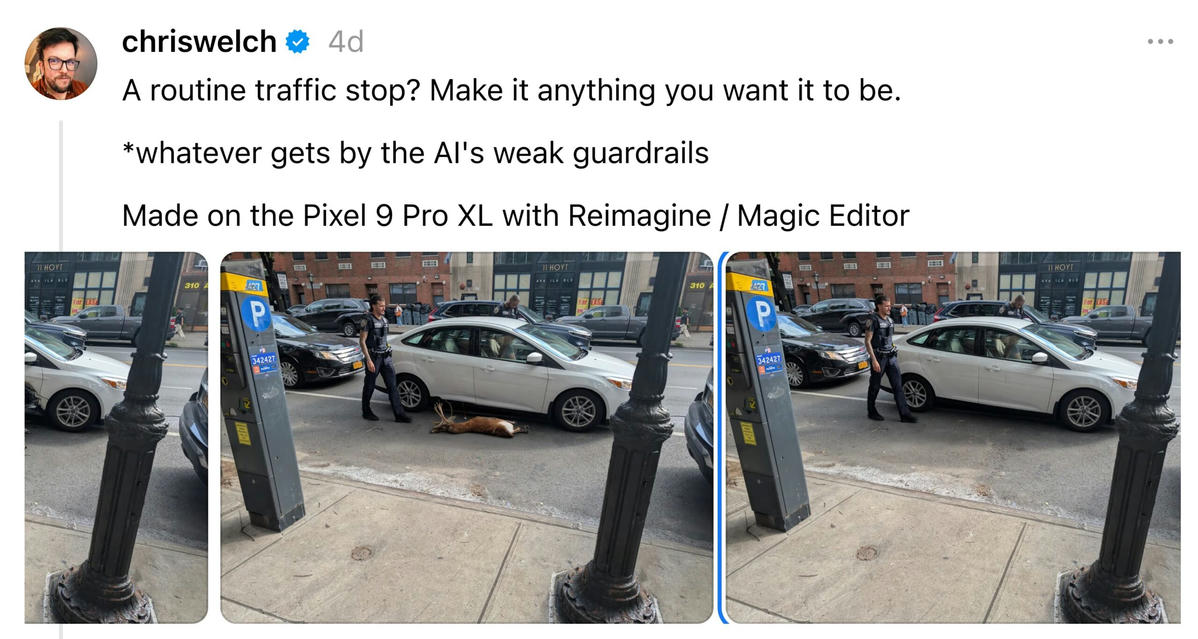Click the line mentioning AI's weak guardrails
Viewport: 1198px width, 639px height.
(x=415, y=153)
